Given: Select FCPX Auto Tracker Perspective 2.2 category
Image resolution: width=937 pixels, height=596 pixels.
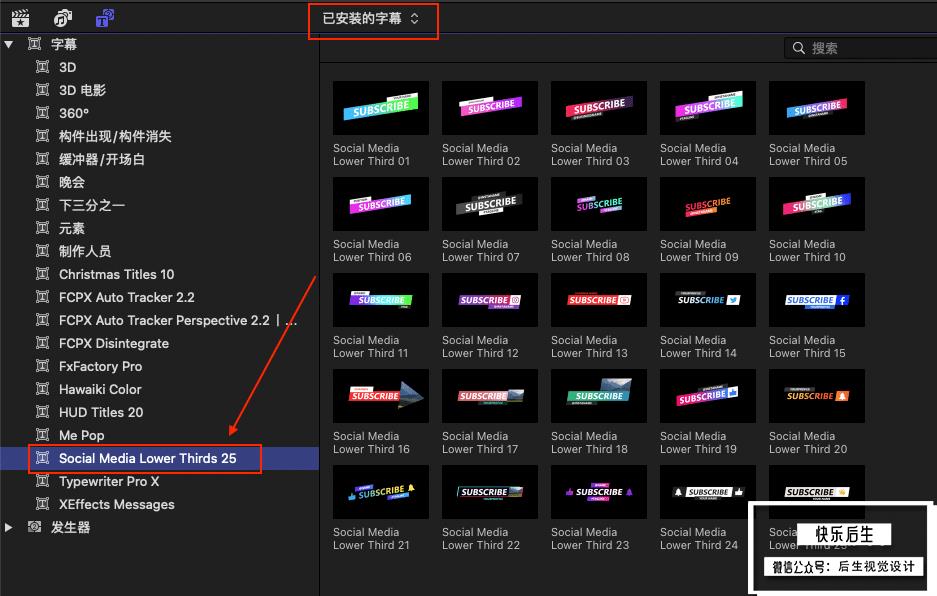Looking at the screenshot, I should coord(177,320).
